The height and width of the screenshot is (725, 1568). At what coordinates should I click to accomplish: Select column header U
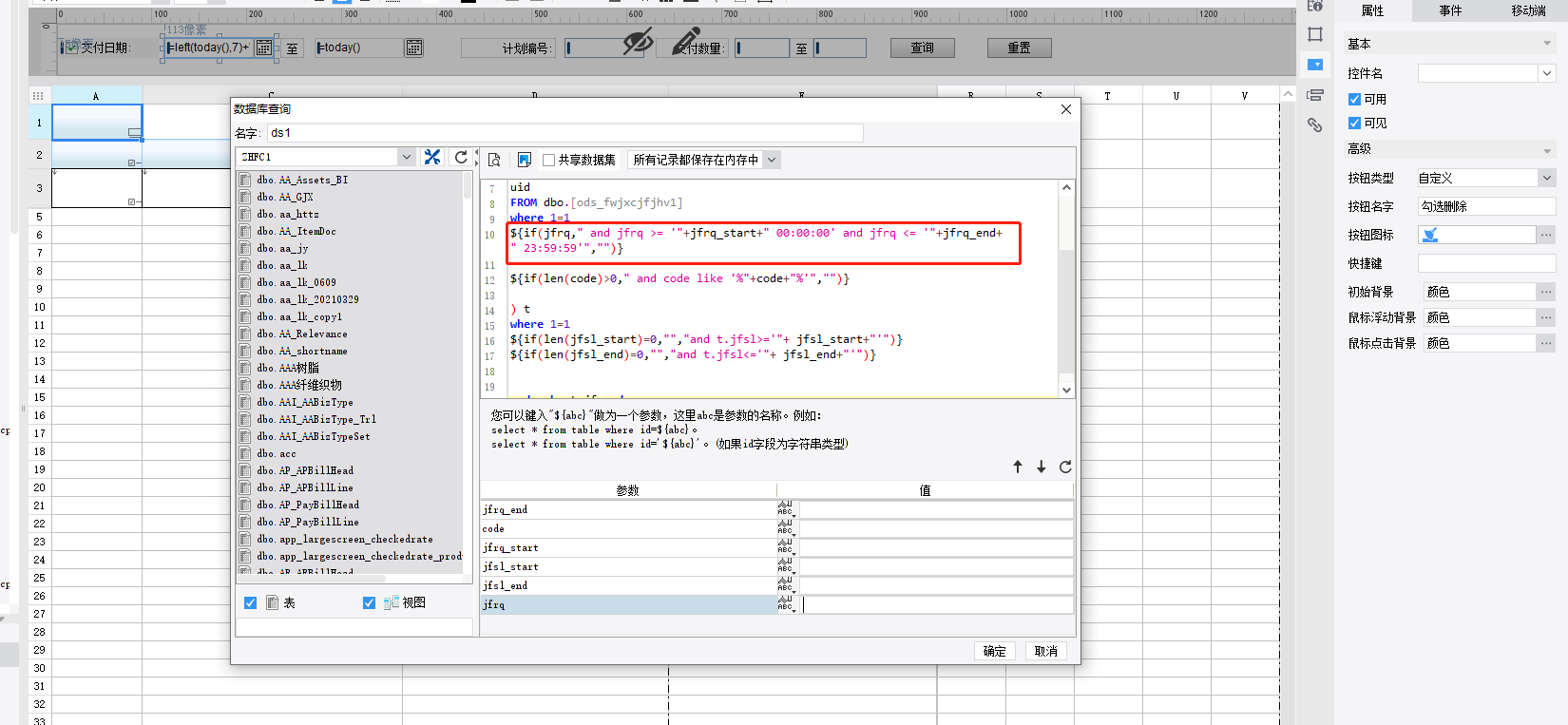click(x=1176, y=96)
